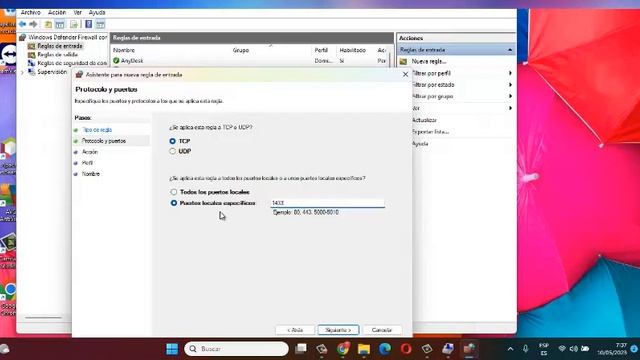640x360 pixels.
Task: Expand the Ver submenu arrow in Acciones
Action: coord(510,108)
